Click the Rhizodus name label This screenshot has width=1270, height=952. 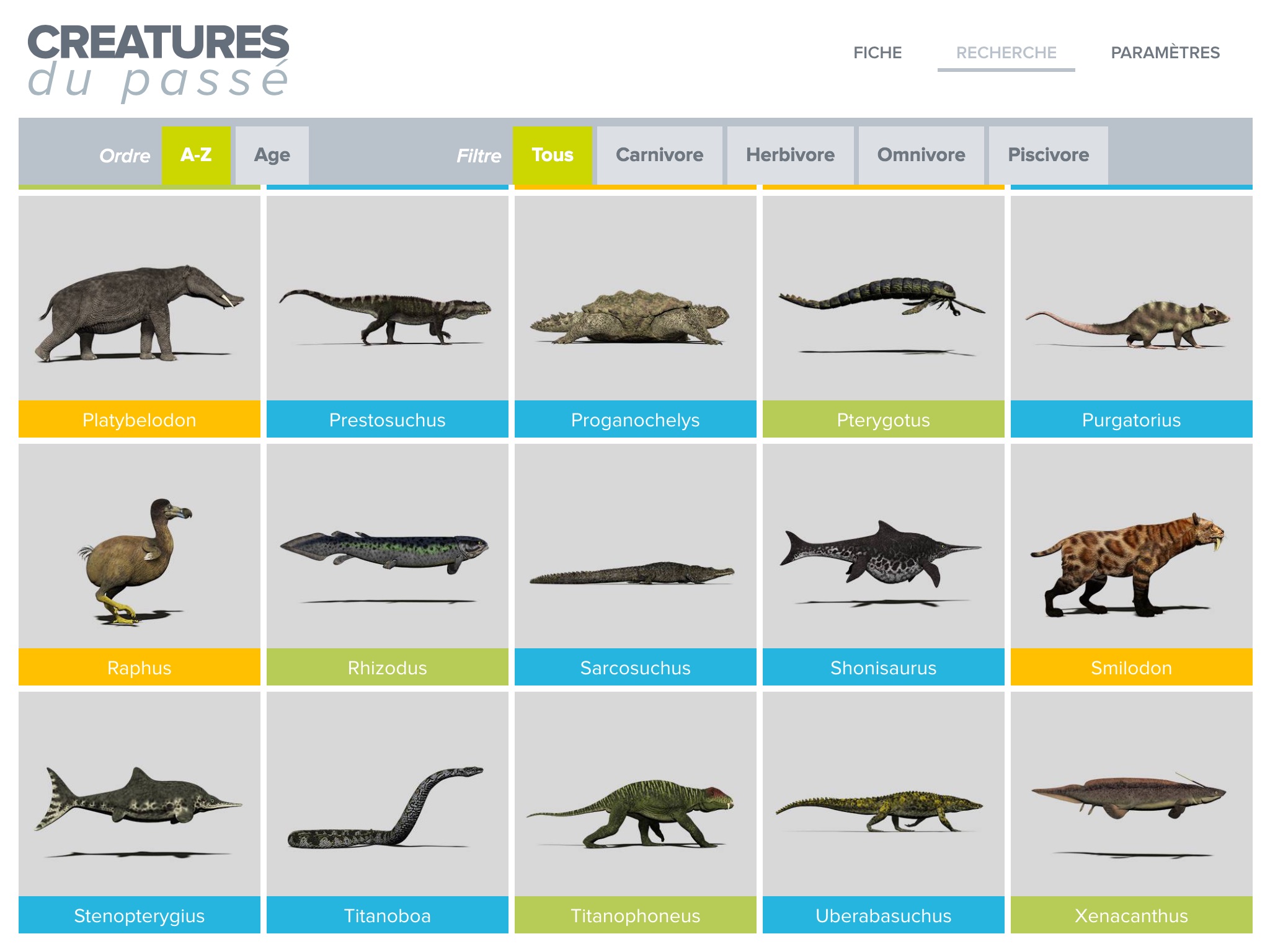coord(388,668)
